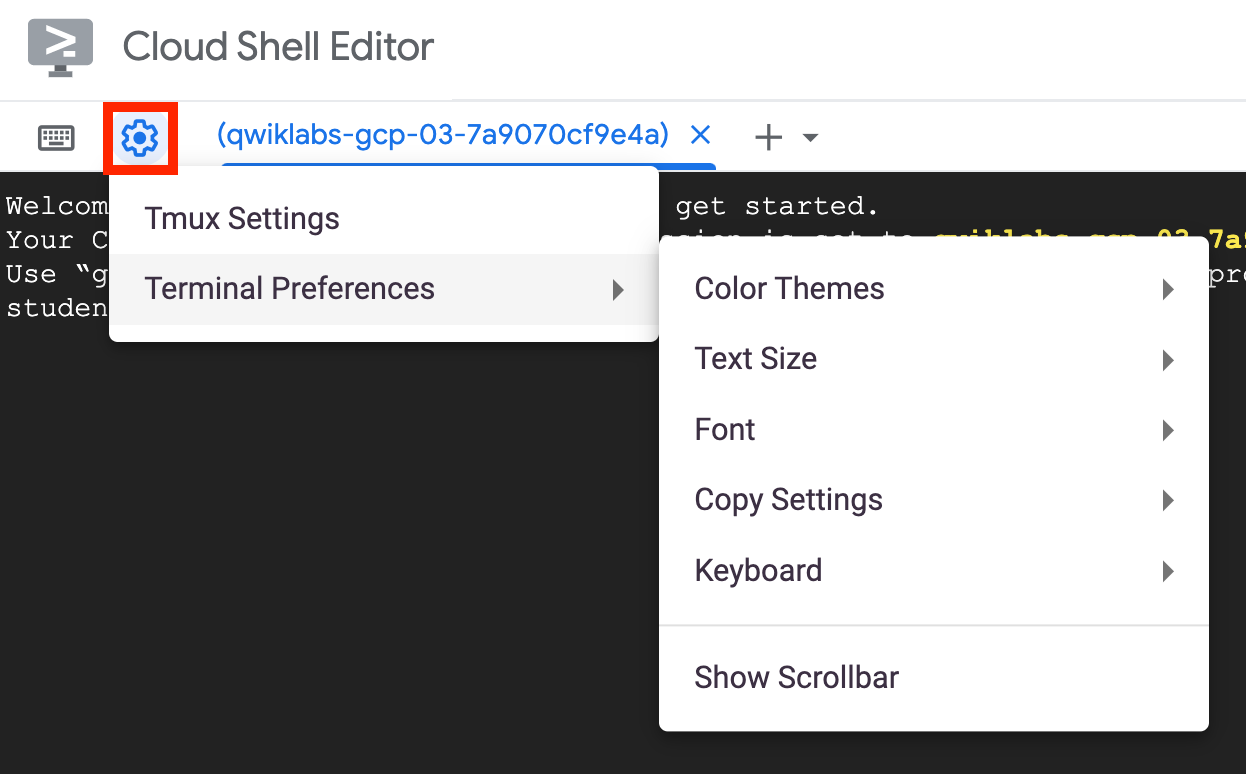Open the Color Themes submenu
Viewport: 1246px width, 774px height.
789,289
